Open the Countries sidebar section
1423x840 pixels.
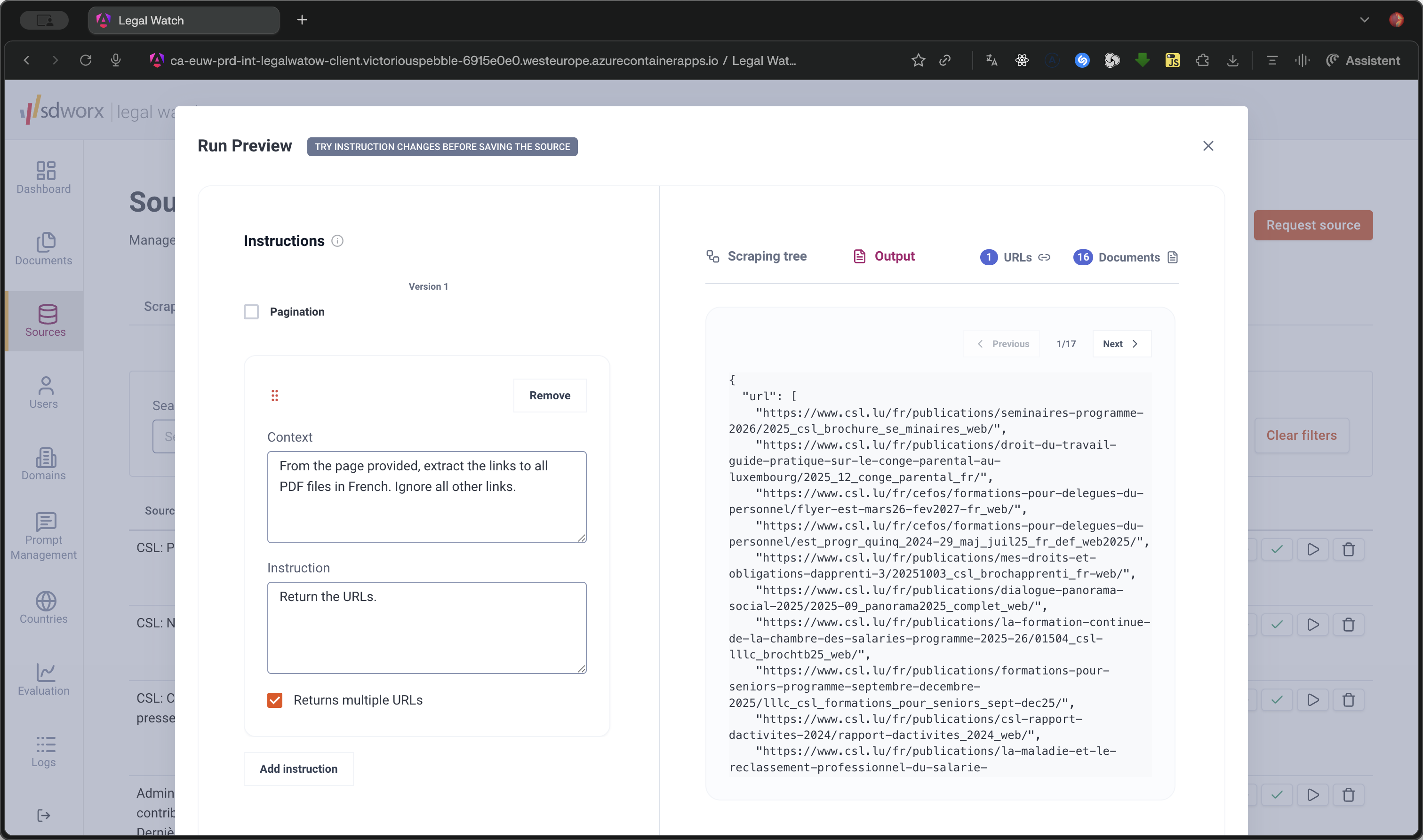44,608
